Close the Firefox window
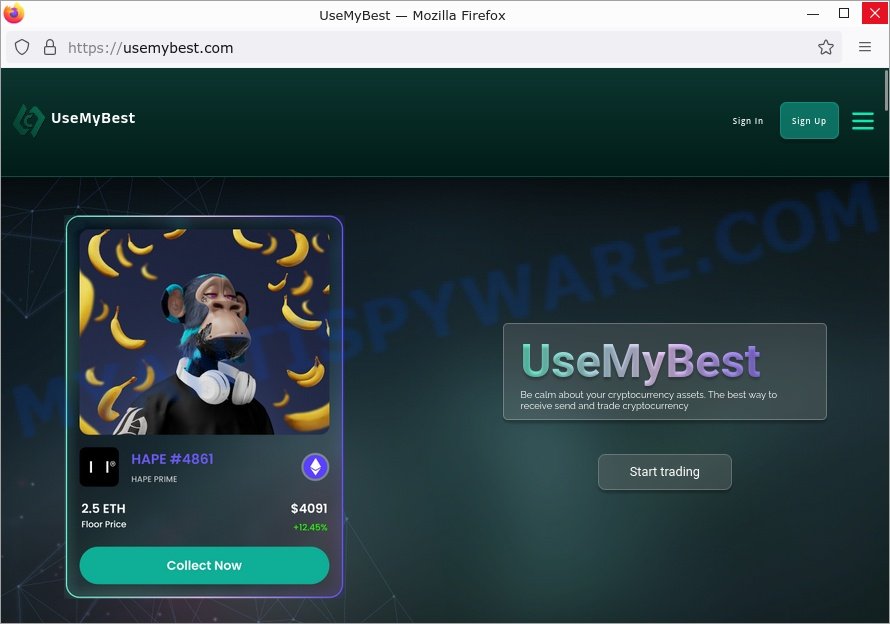The image size is (890, 624). [875, 14]
